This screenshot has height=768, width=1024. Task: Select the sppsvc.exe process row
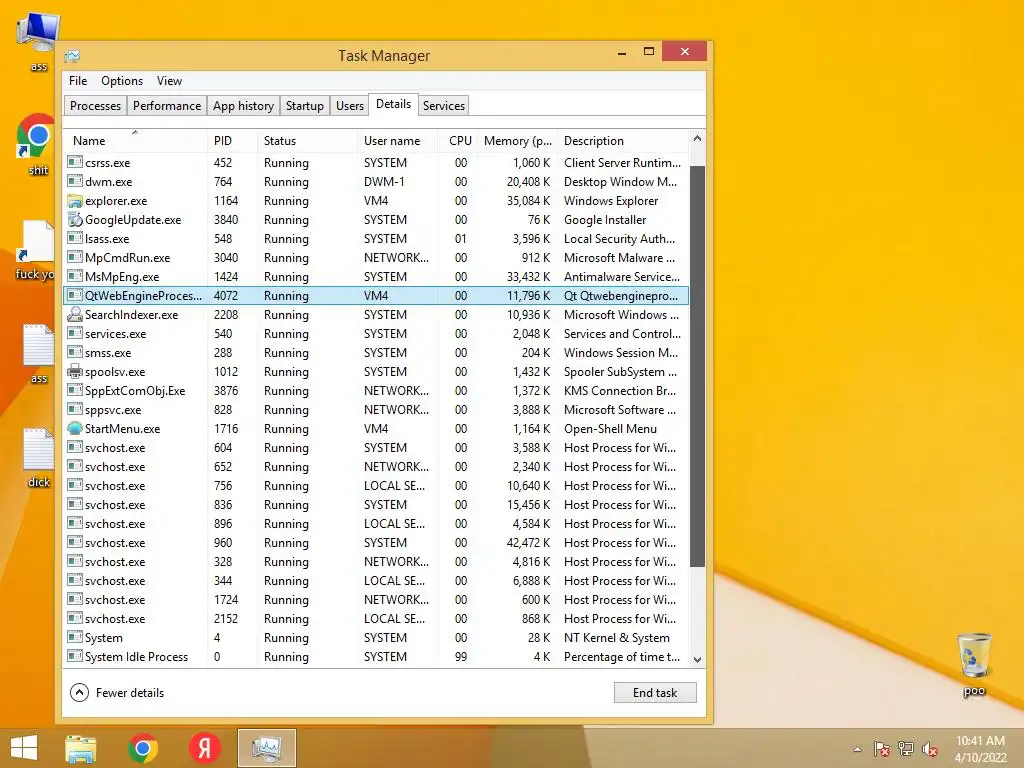tap(376, 409)
